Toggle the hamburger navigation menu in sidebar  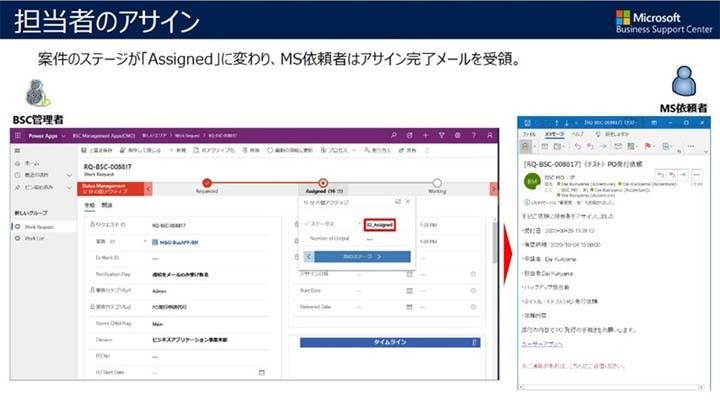[17, 150]
